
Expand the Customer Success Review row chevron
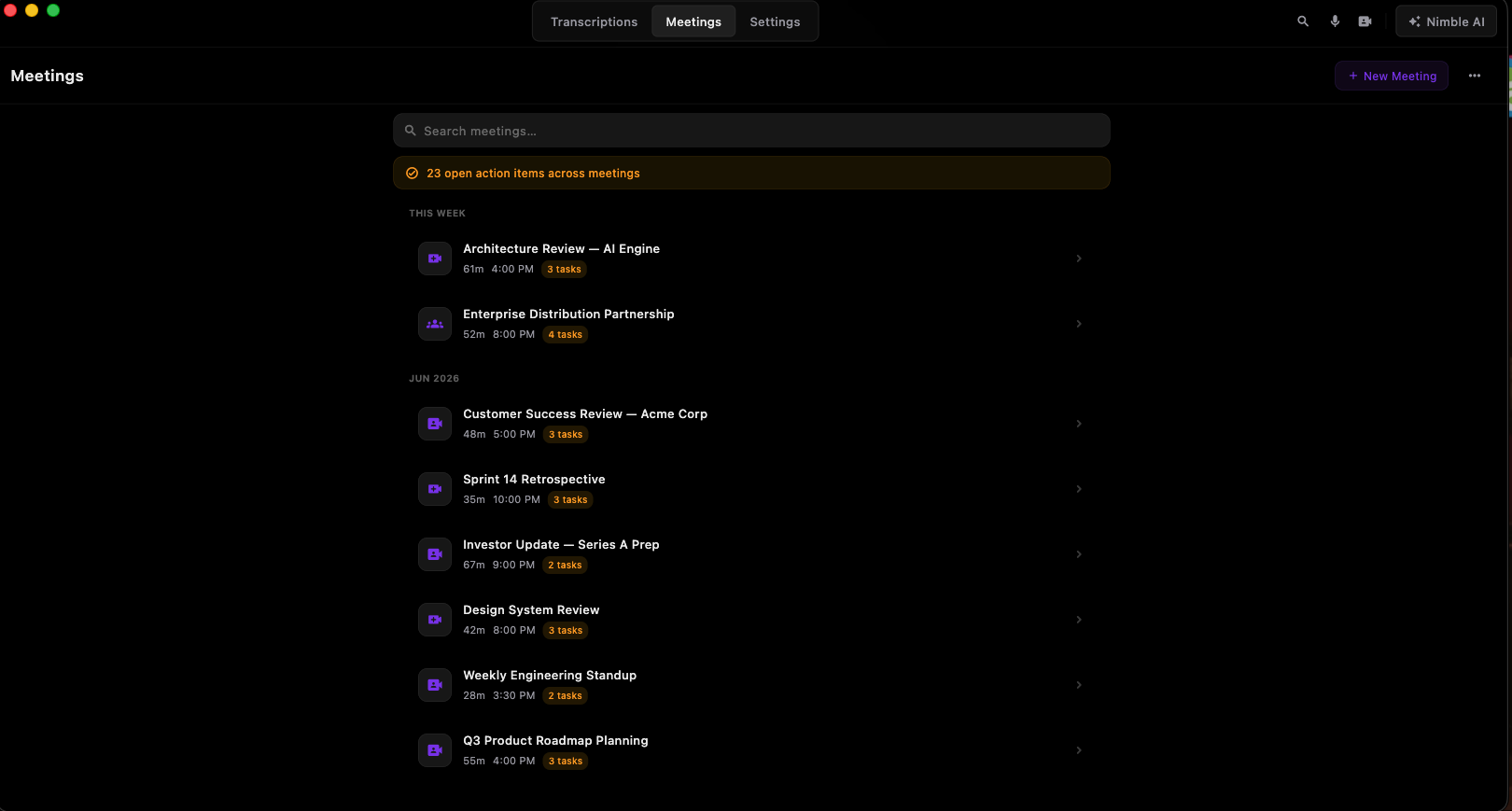coord(1079,424)
